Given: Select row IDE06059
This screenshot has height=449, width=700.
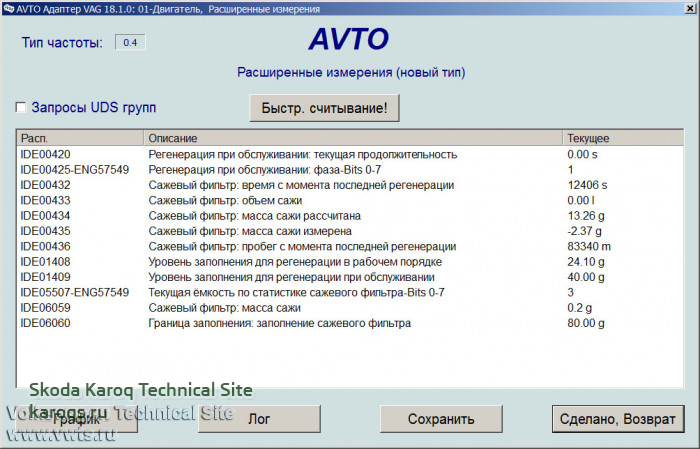Looking at the screenshot, I should [x=350, y=308].
